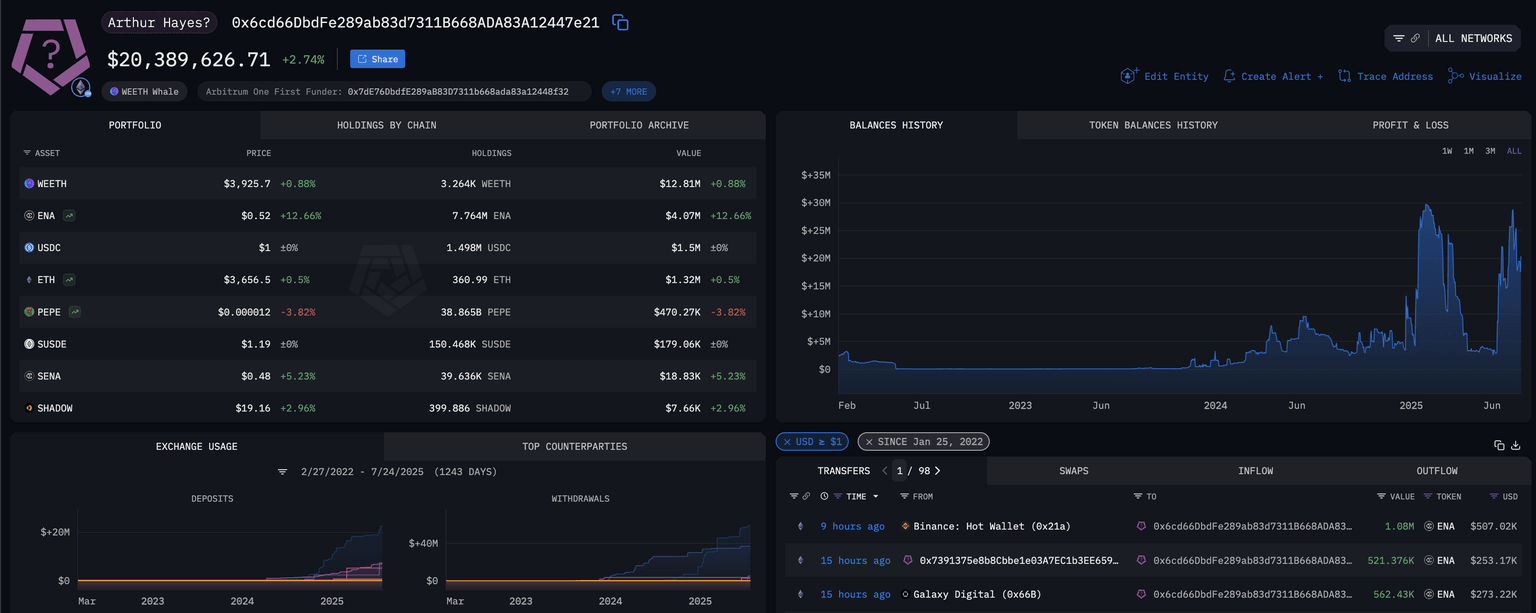Click the filter icon beside the USD column
The image size is (1536, 613).
coord(1492,496)
